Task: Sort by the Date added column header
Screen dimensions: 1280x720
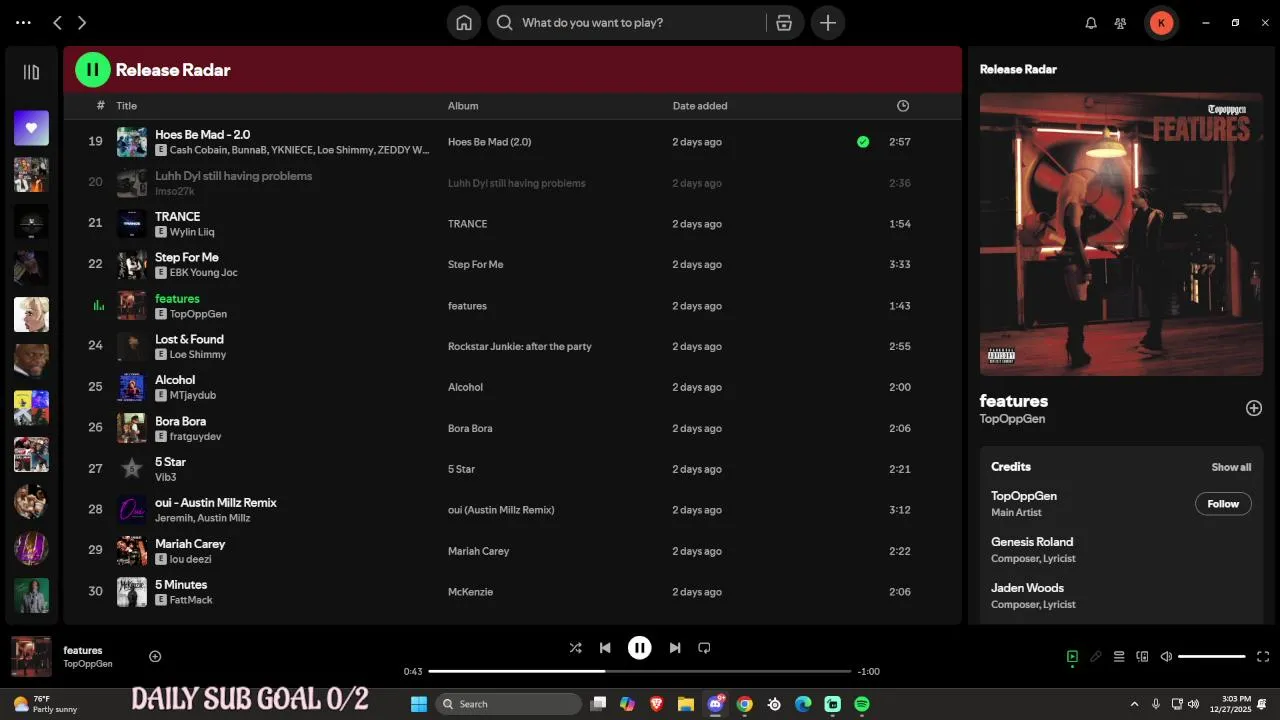Action: click(700, 106)
